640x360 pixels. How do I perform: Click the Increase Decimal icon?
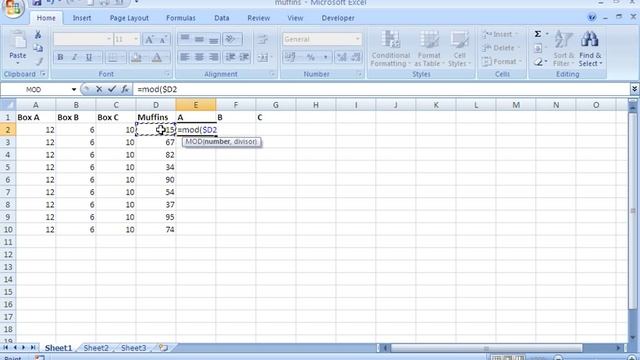pos(341,57)
